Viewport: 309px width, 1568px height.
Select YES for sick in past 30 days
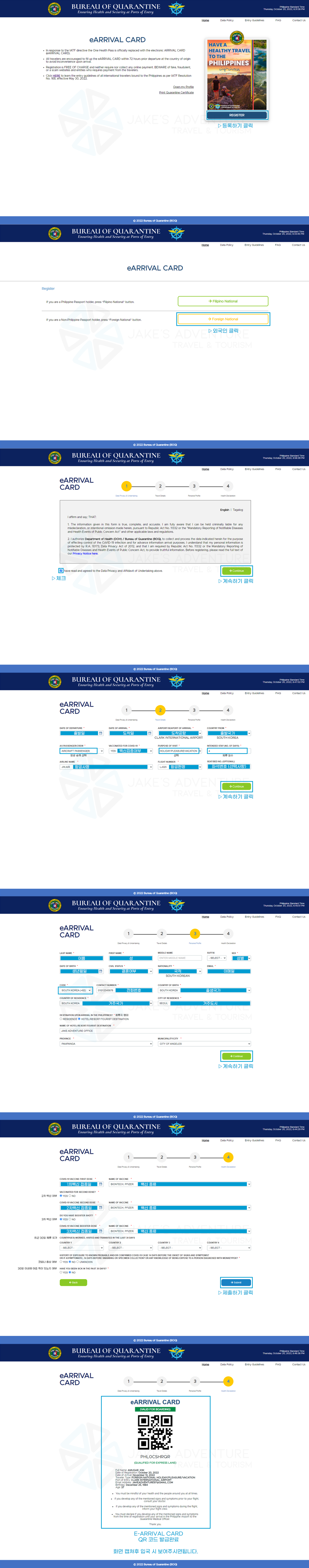61,1272
